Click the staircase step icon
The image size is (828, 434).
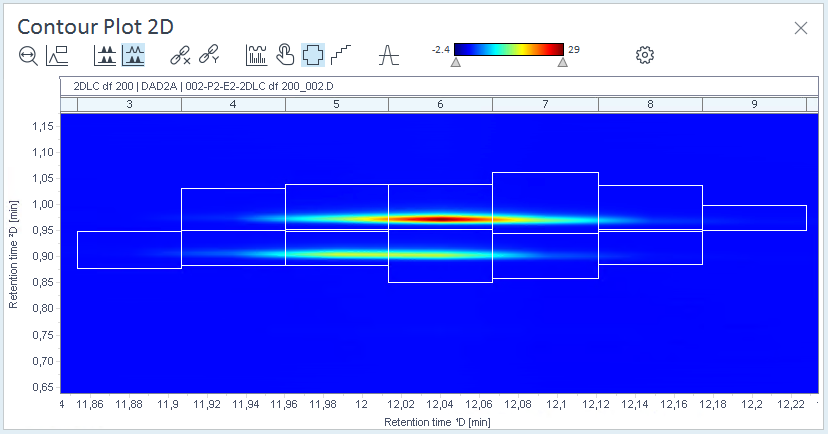341,55
